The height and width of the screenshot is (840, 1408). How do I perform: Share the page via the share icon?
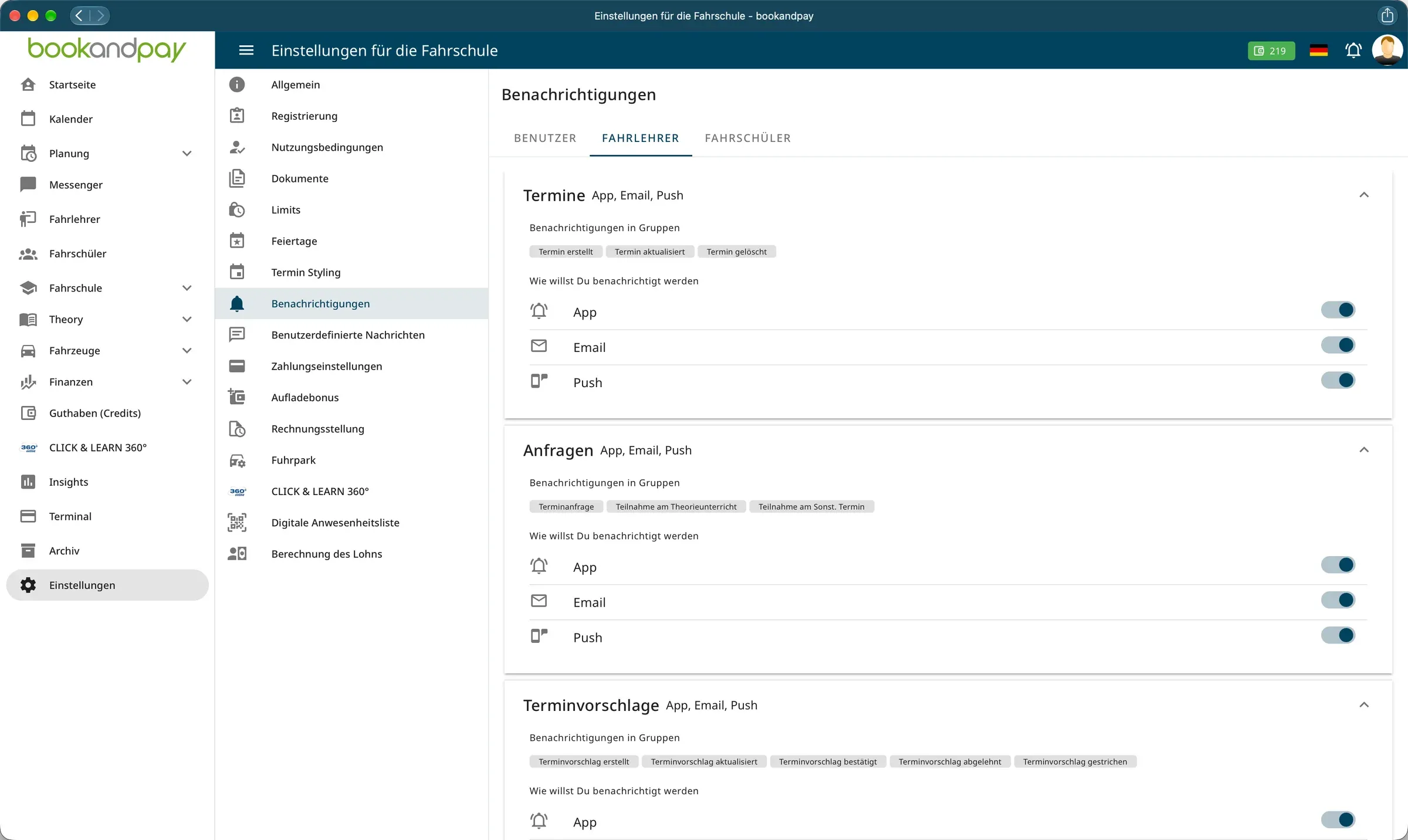[1387, 15]
